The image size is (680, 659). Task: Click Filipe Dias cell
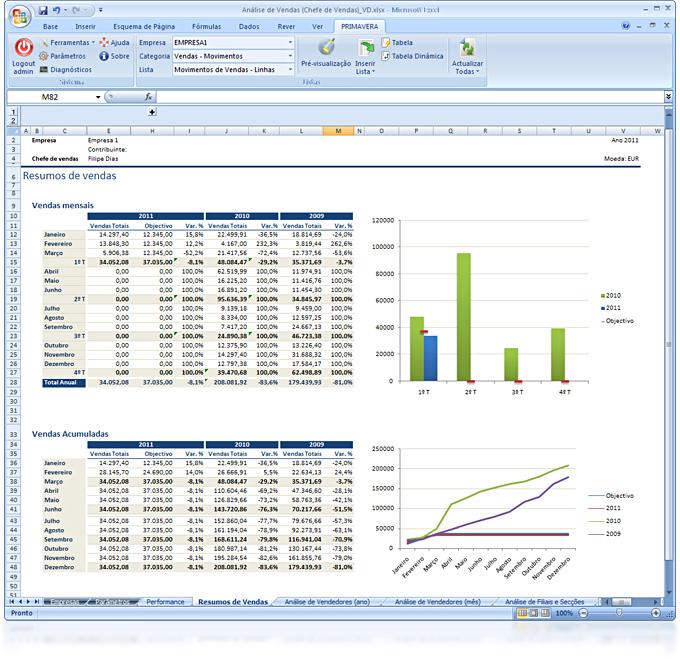coord(103,159)
